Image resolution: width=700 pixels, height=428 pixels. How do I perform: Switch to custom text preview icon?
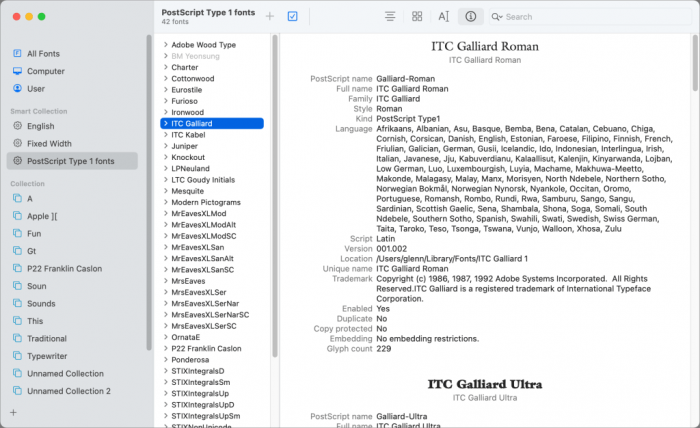(443, 17)
